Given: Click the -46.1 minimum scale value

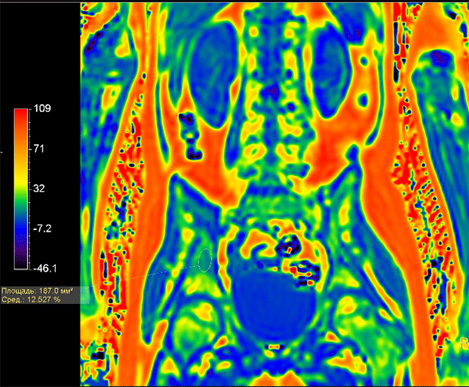Looking at the screenshot, I should (45, 268).
